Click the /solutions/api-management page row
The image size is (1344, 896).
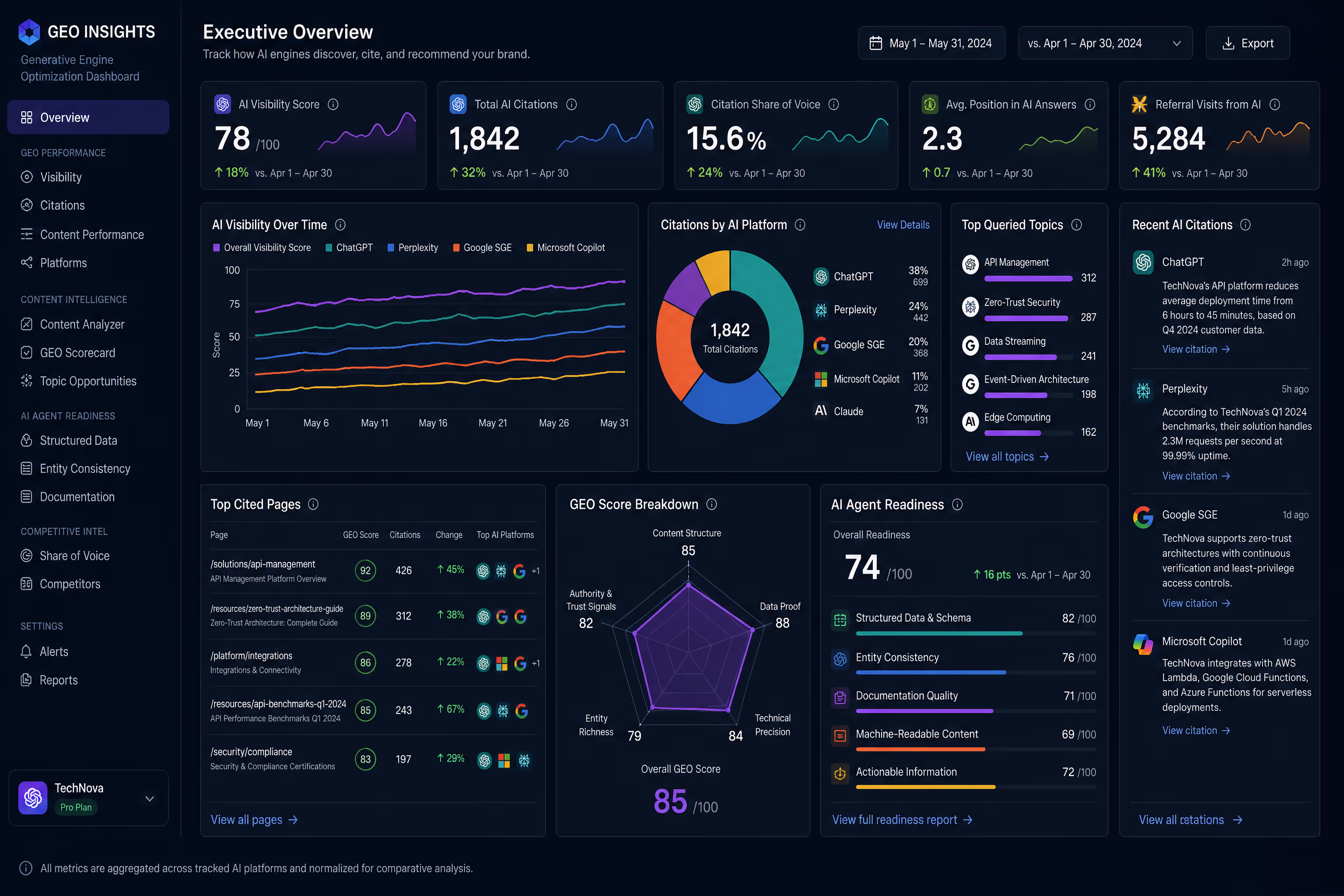(374, 571)
